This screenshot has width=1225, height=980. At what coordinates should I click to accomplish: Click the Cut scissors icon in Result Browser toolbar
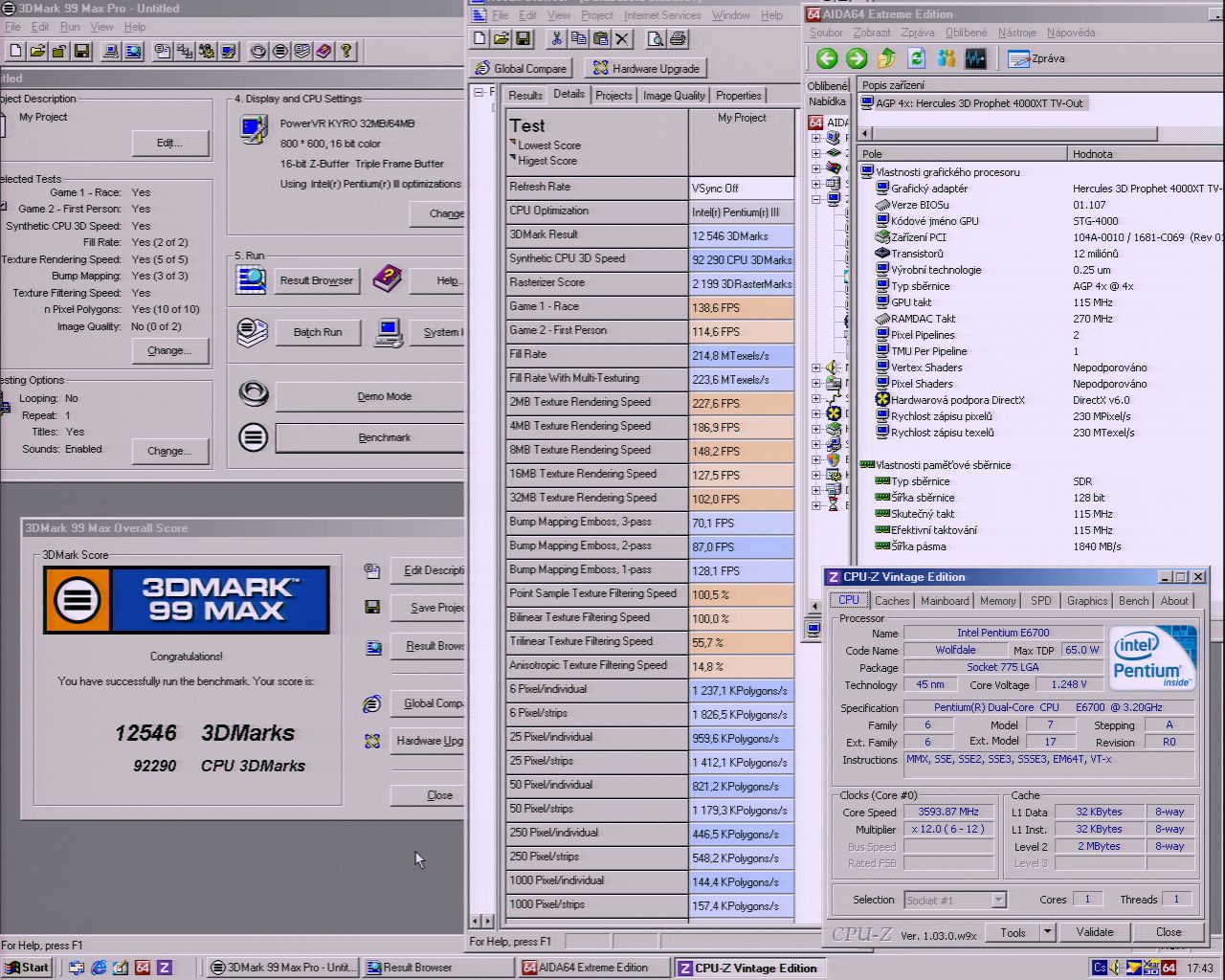[x=556, y=38]
